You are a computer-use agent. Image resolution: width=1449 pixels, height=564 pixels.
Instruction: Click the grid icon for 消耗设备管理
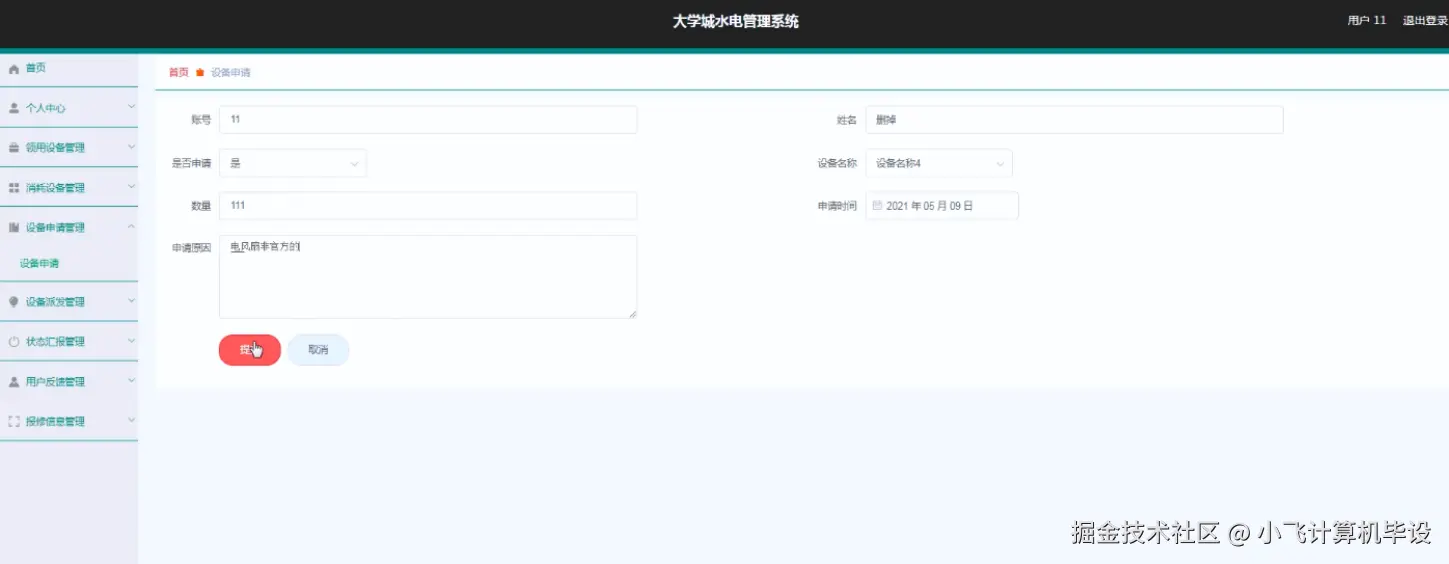(x=14, y=188)
